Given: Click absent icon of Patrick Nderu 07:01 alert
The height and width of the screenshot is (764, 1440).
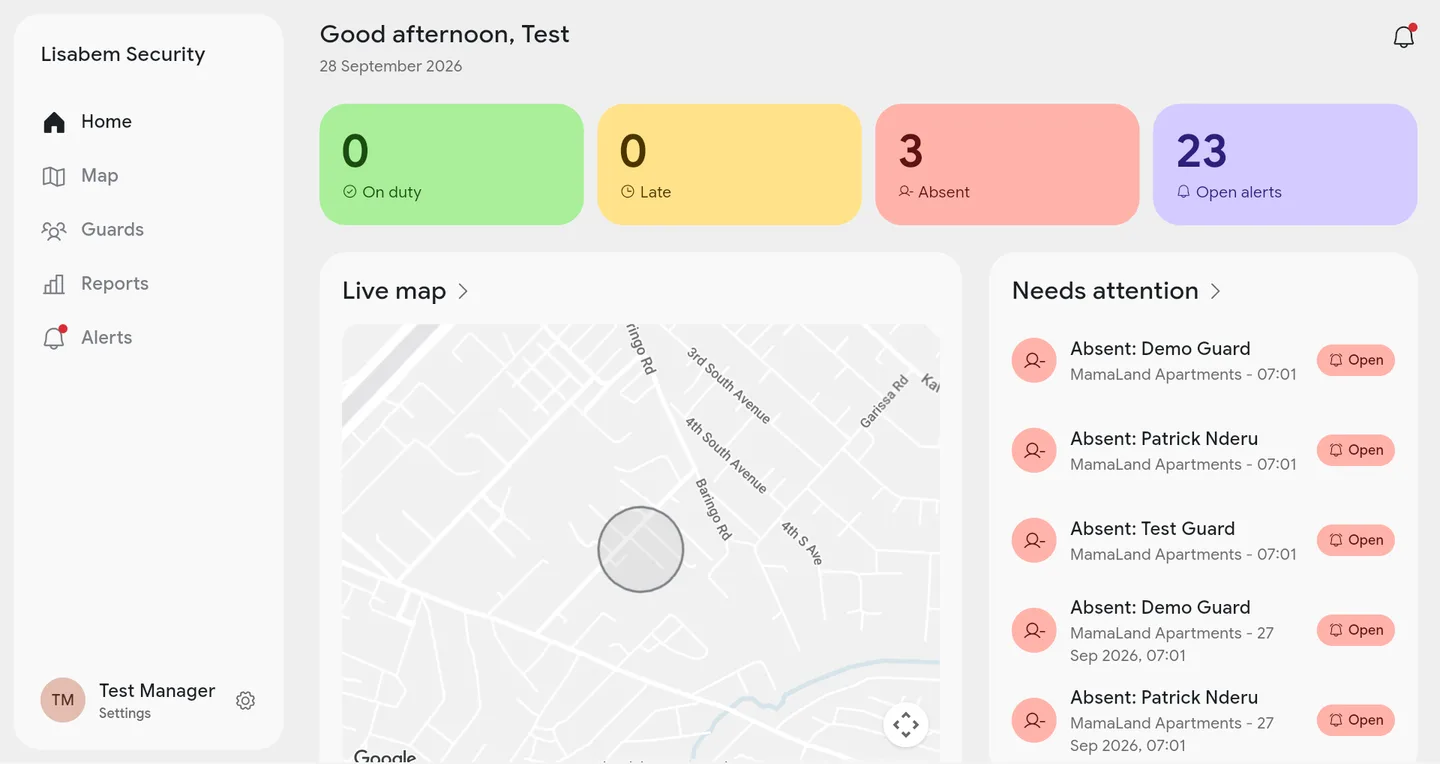Looking at the screenshot, I should point(1034,450).
